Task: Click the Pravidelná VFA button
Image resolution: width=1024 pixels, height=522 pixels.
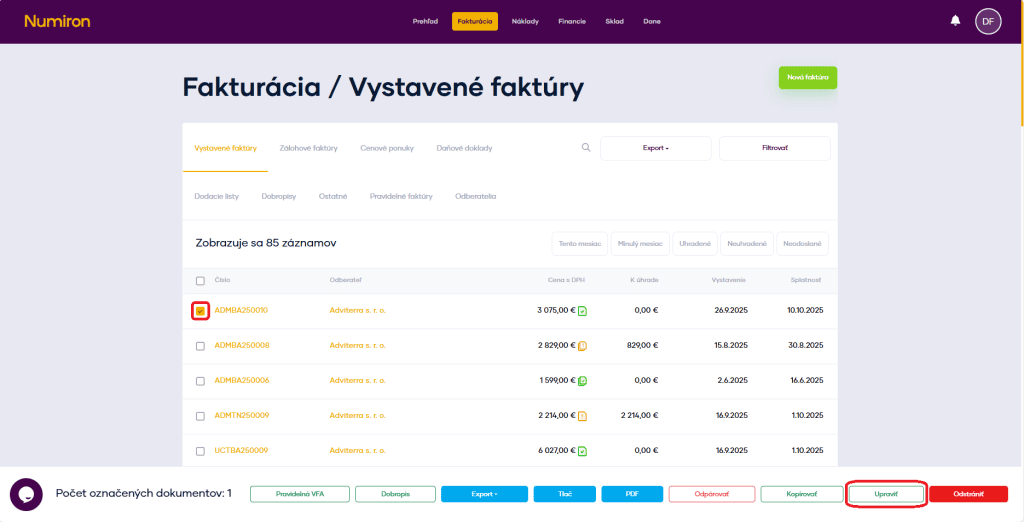Action: 300,495
